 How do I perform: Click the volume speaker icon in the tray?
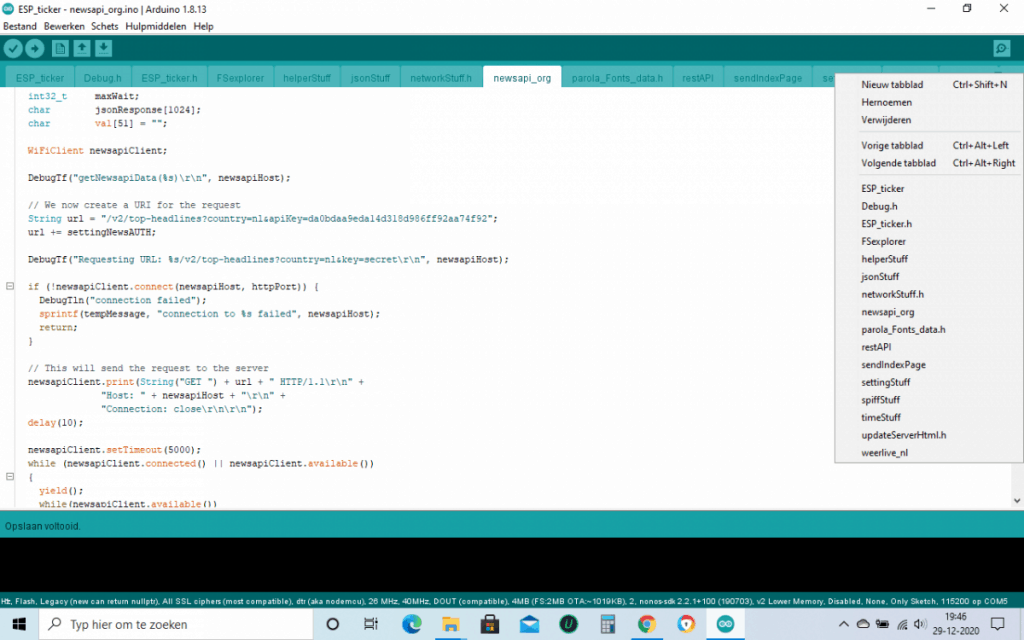pos(919,623)
